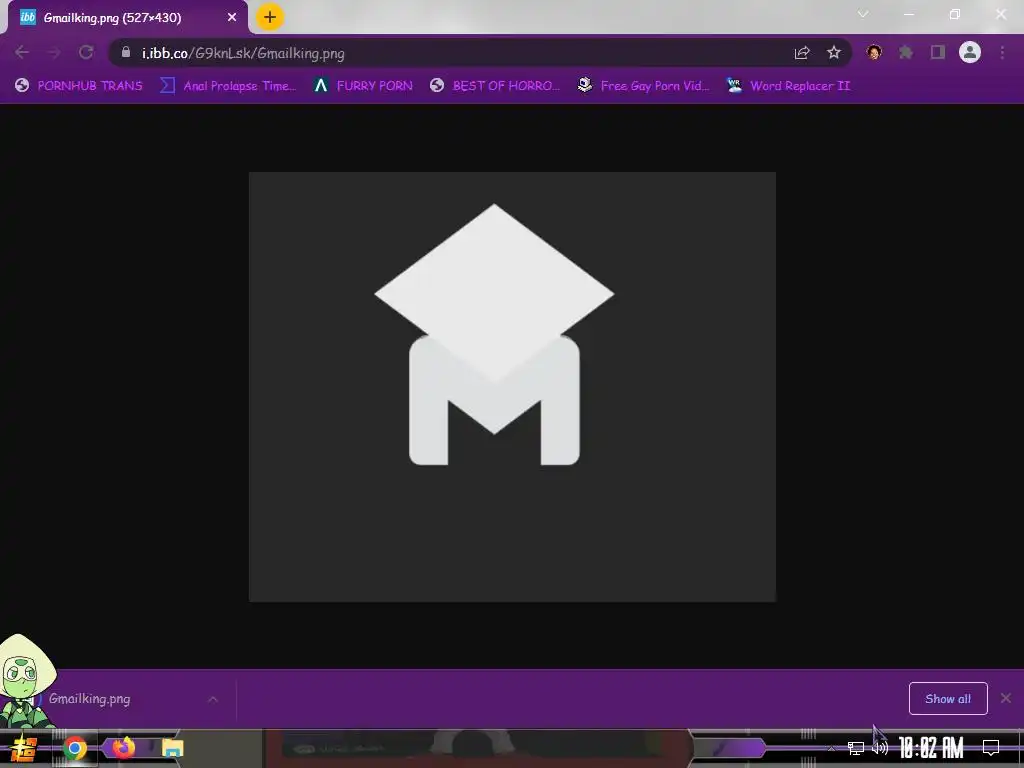
Task: Click the address bar URL i.ibb.co
Action: point(243,53)
